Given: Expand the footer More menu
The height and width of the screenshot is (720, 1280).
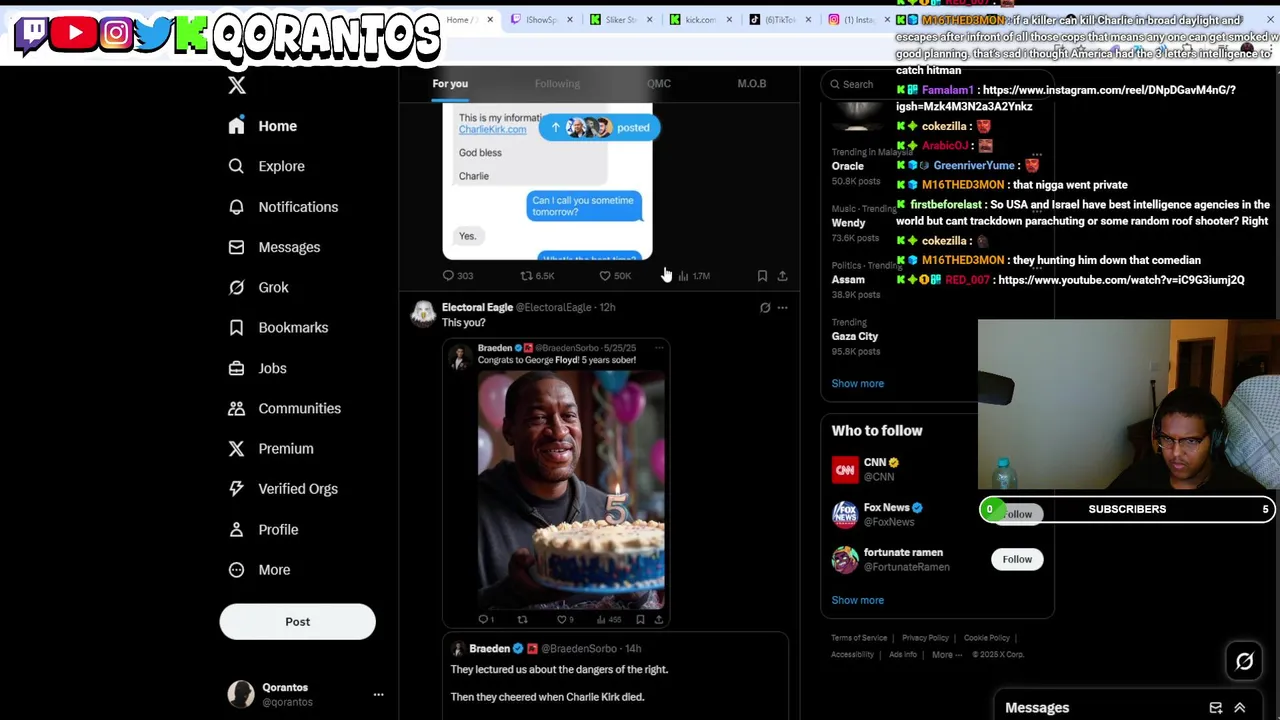Looking at the screenshot, I should pos(947,655).
